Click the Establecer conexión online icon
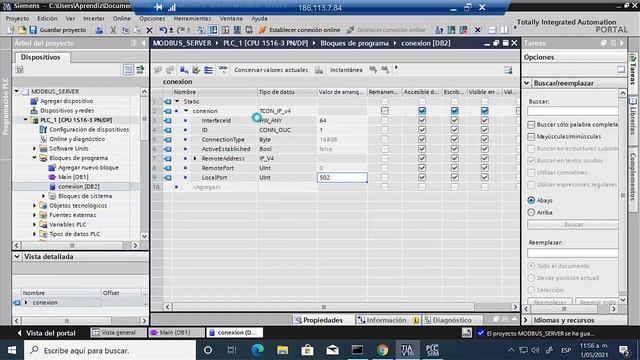The height and width of the screenshot is (360, 640). (262, 30)
